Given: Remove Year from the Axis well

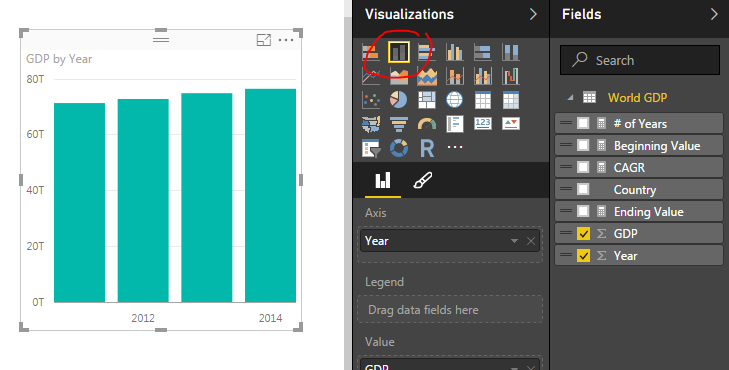Looking at the screenshot, I should (x=531, y=241).
